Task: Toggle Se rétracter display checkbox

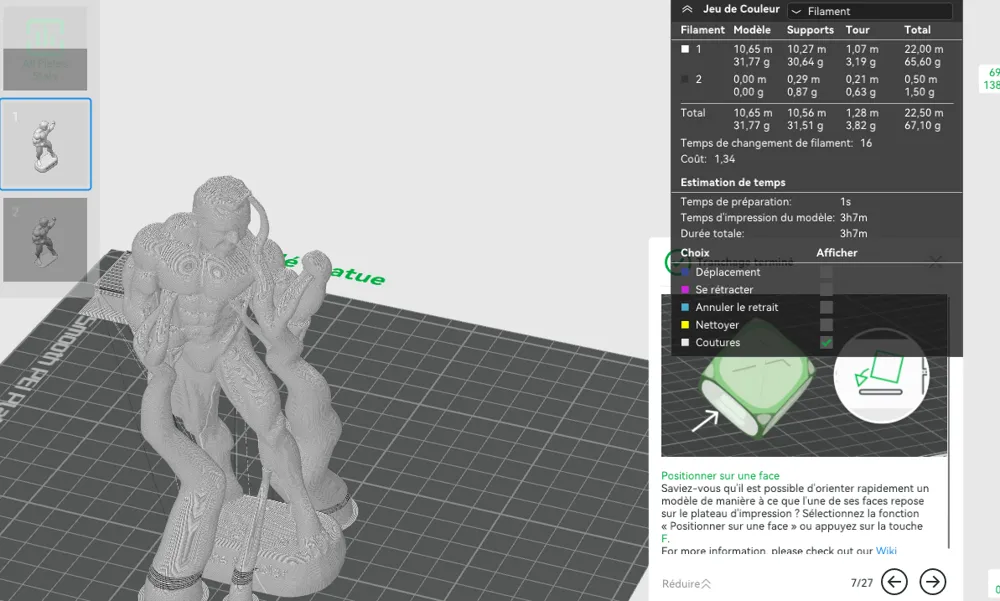Action: (x=826, y=290)
